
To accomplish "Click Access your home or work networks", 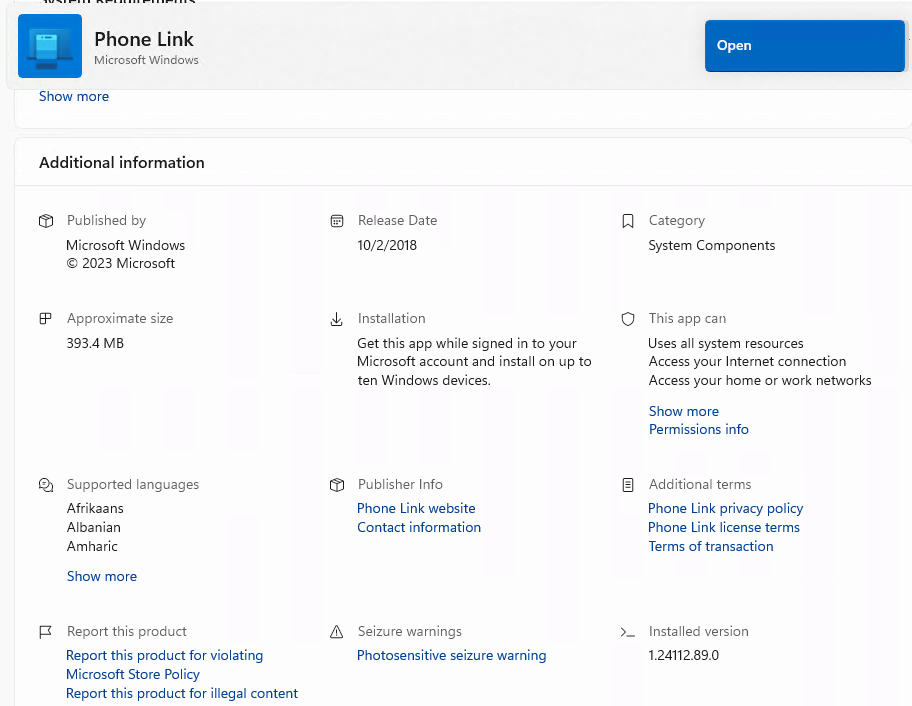I will pos(760,380).
